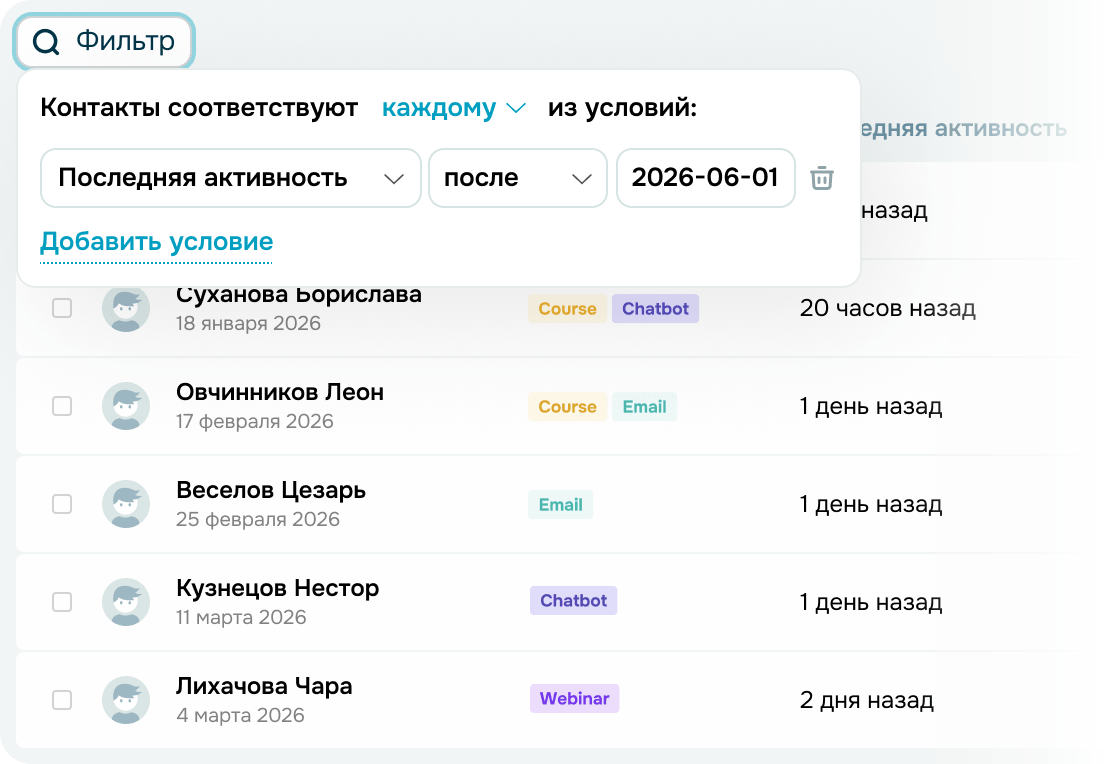This screenshot has height=764, width=1110.
Task: Click the '2 дня назад' activity value
Action: pos(866,700)
